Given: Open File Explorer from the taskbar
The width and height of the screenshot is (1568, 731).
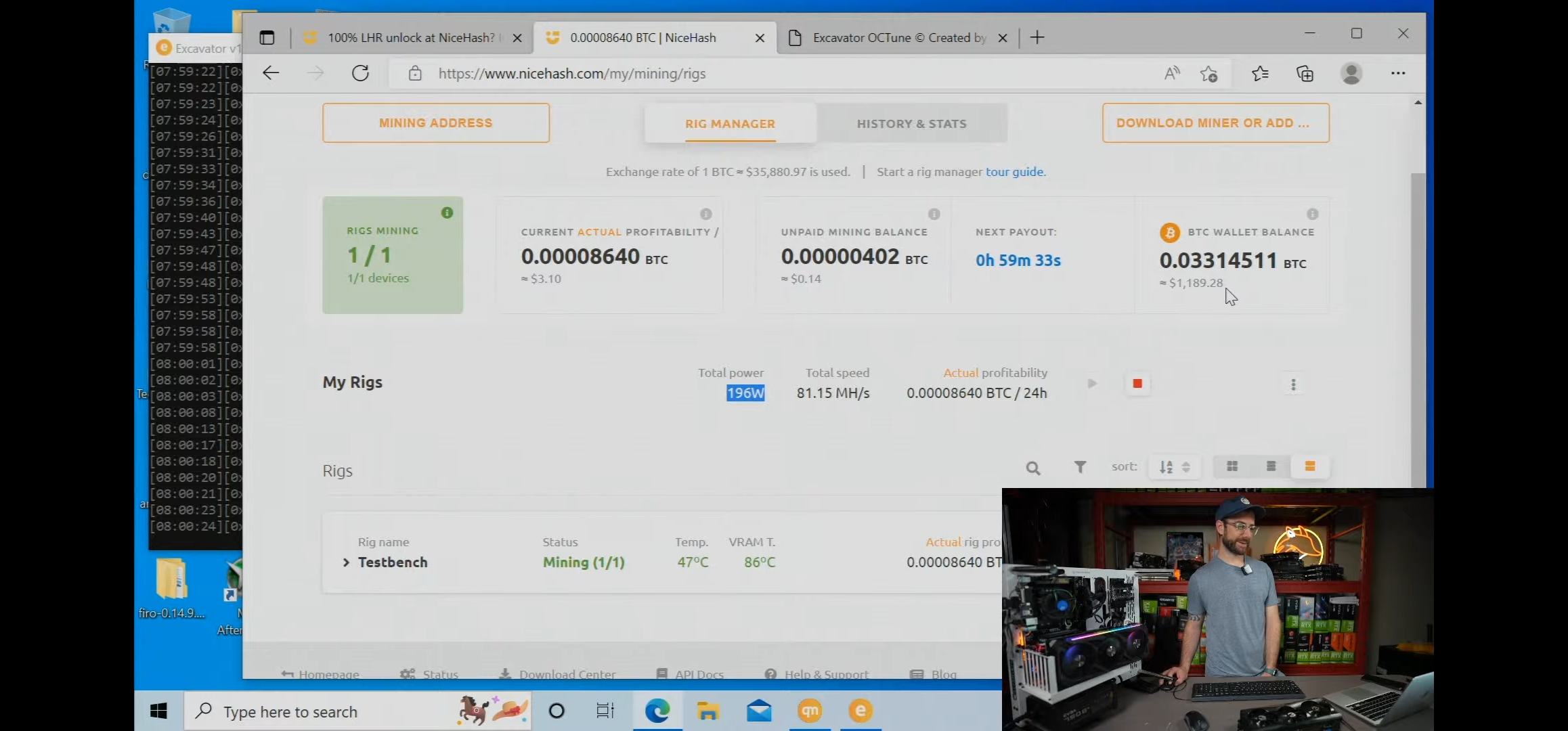Looking at the screenshot, I should [x=707, y=711].
